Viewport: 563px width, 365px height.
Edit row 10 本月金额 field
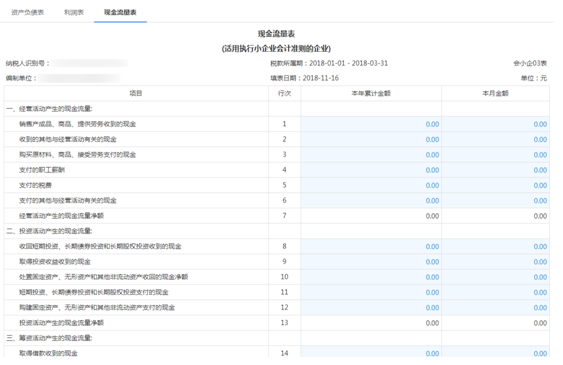coord(495,277)
